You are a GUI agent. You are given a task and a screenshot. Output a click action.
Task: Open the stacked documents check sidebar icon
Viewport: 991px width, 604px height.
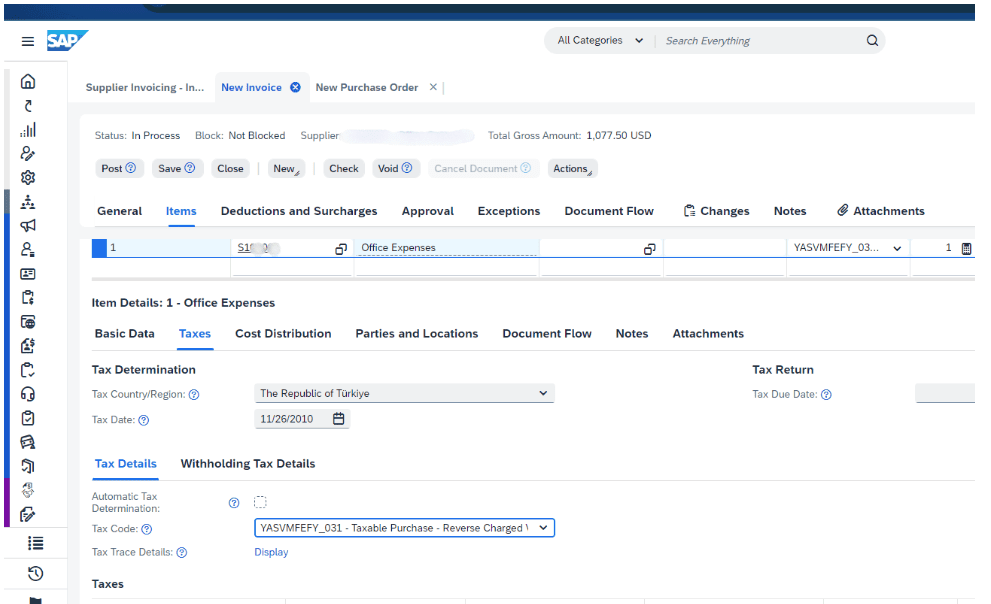point(28,466)
